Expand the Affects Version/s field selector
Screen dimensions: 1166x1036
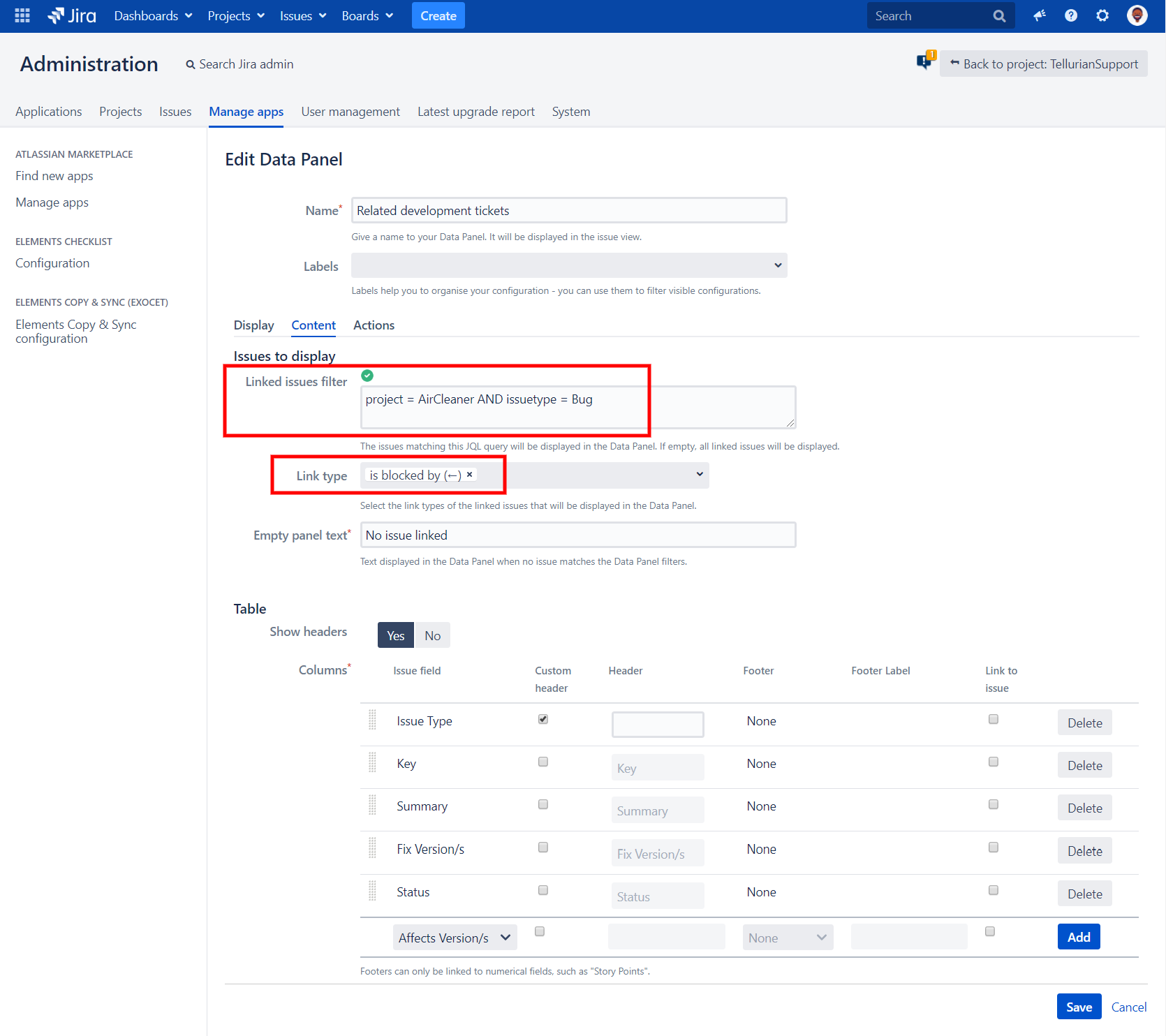point(455,937)
